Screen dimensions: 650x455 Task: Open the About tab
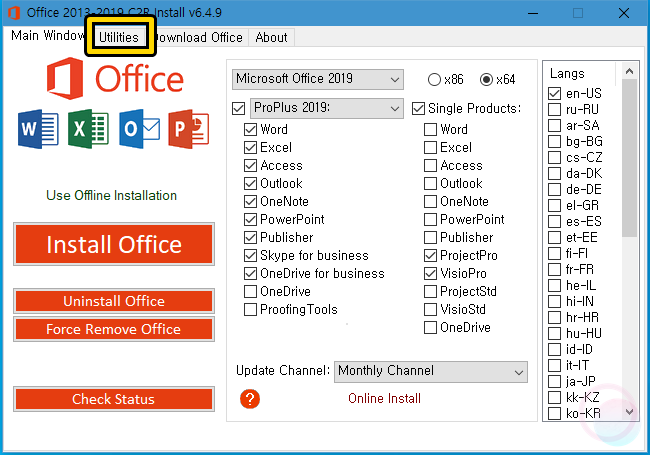click(x=272, y=37)
